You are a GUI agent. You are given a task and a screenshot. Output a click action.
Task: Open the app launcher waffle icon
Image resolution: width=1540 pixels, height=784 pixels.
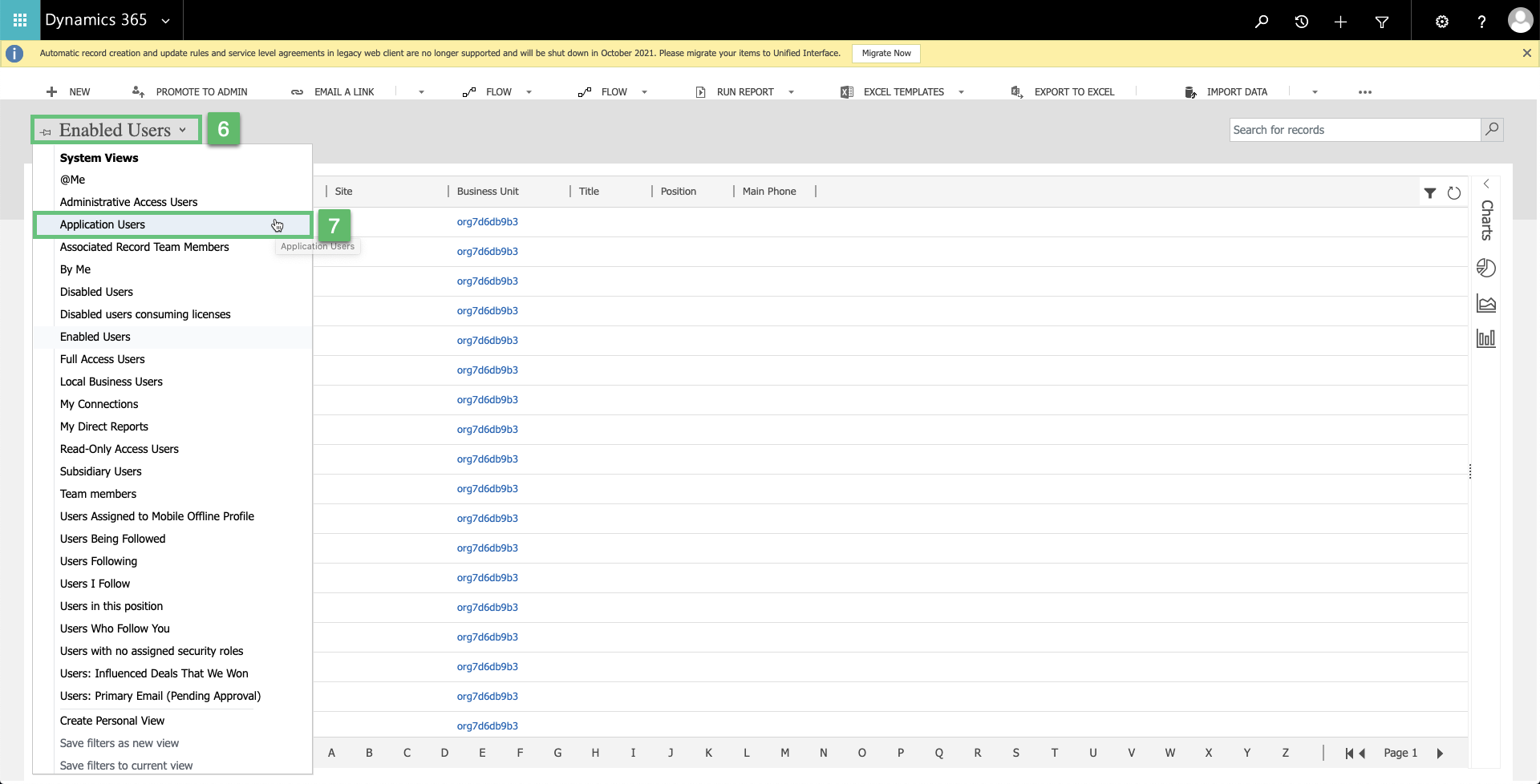point(20,20)
